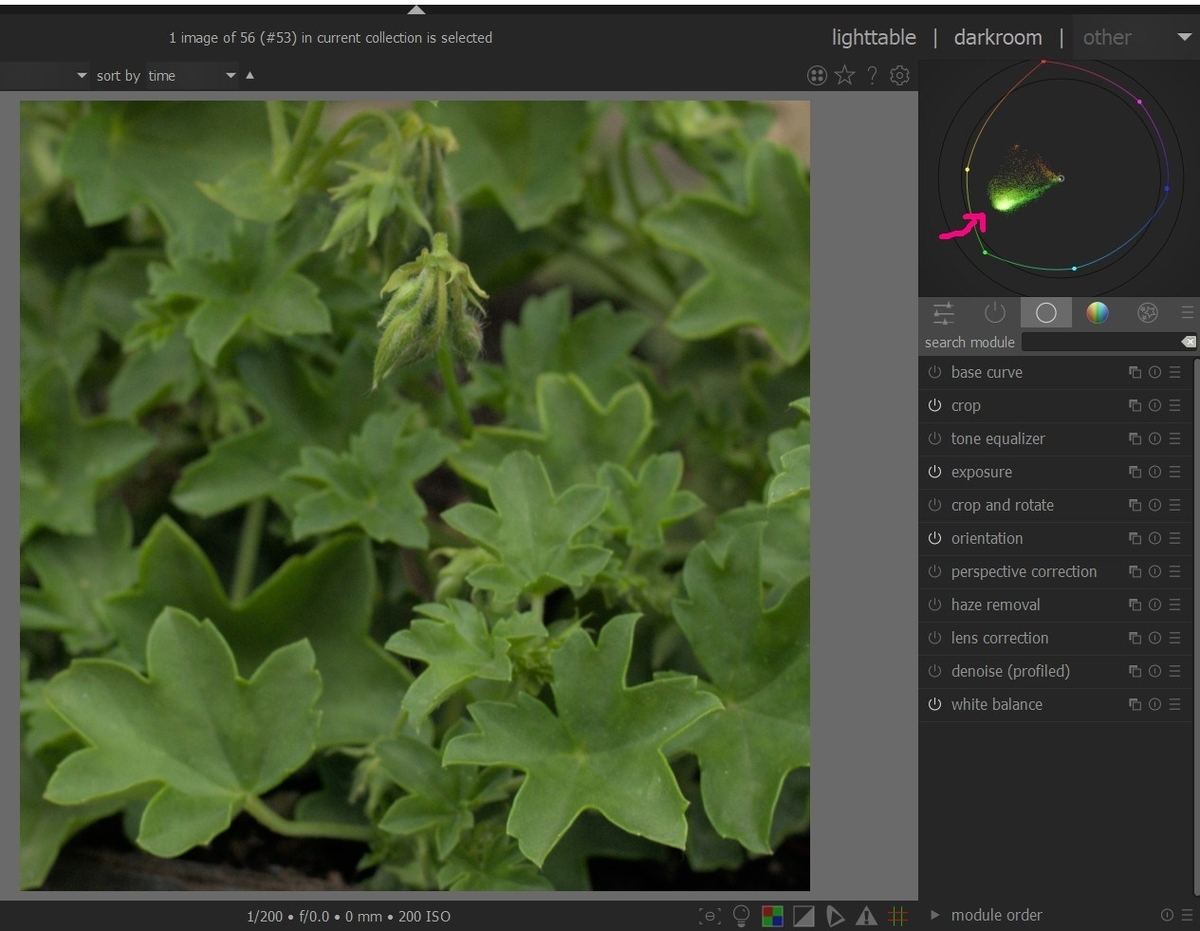Show active modules power tab

coord(994,313)
